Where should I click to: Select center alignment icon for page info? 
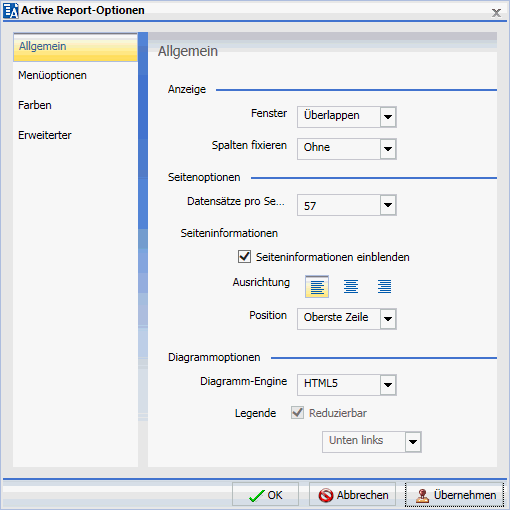351,287
